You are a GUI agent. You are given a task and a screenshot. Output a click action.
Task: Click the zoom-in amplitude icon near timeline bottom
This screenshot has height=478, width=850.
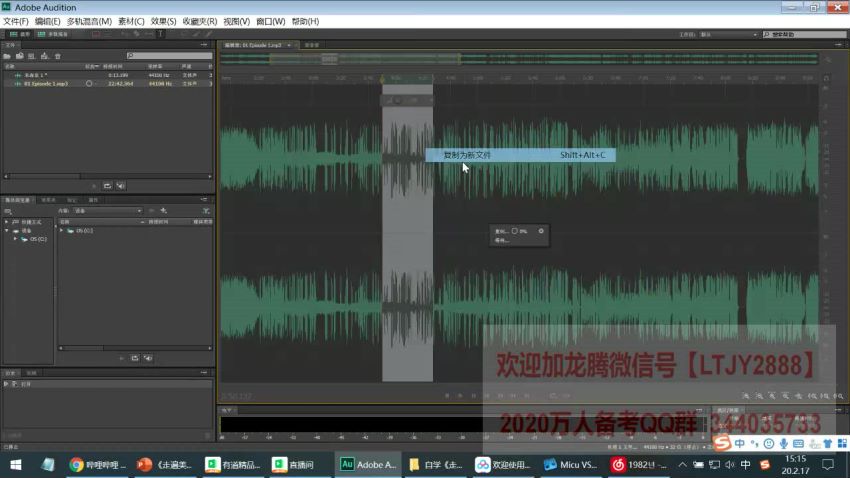point(746,396)
